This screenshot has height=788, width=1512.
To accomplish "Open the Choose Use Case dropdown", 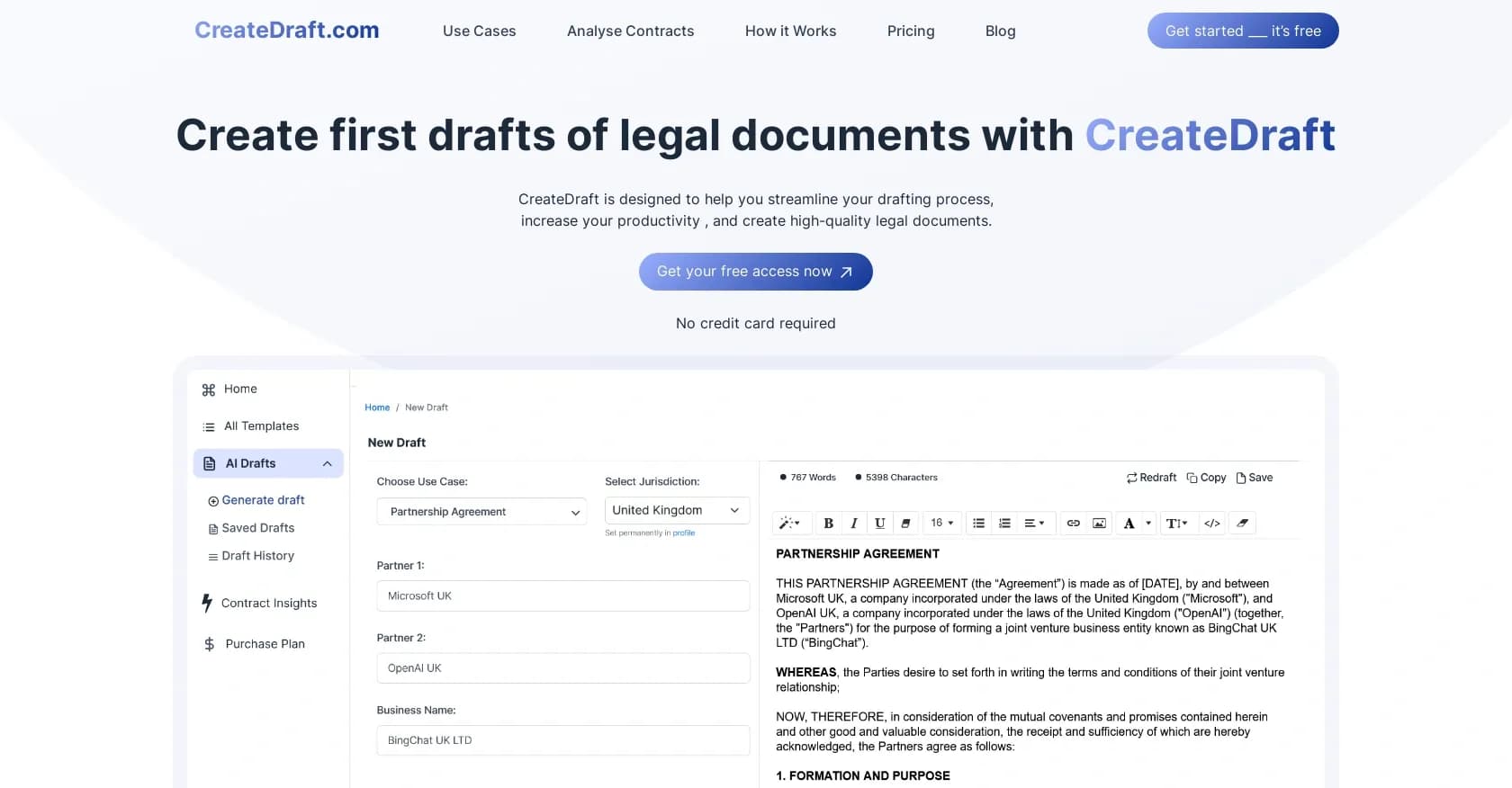I will click(481, 511).
